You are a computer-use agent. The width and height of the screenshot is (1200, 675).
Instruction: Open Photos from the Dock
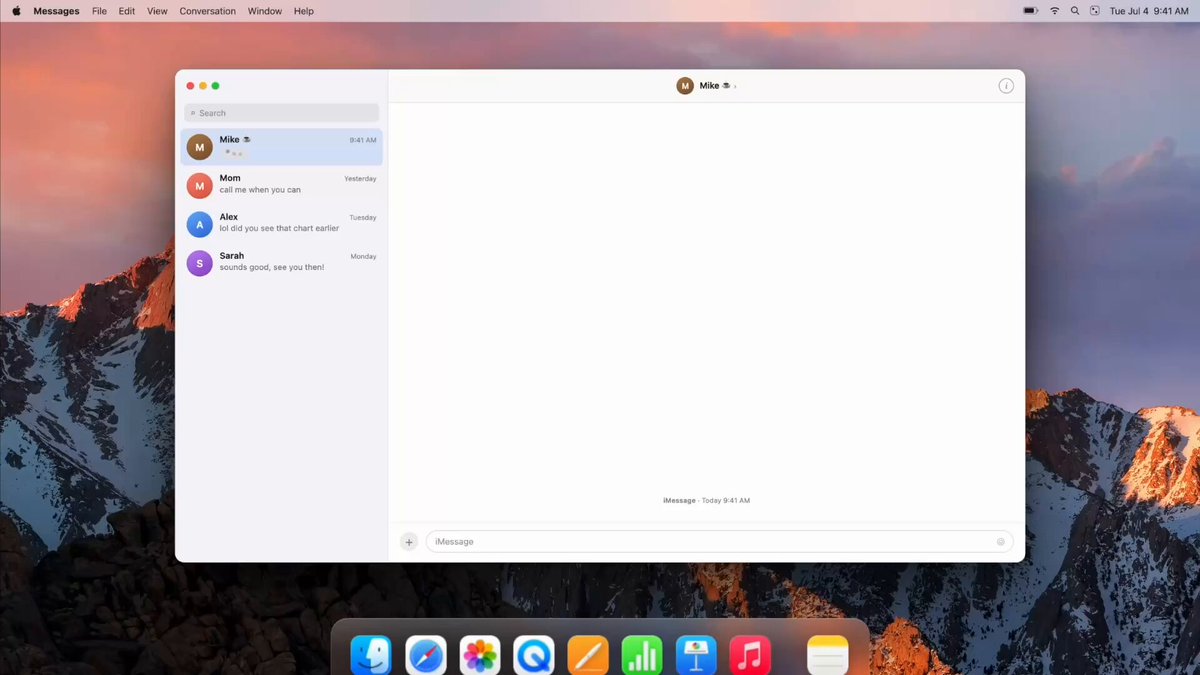(x=480, y=656)
